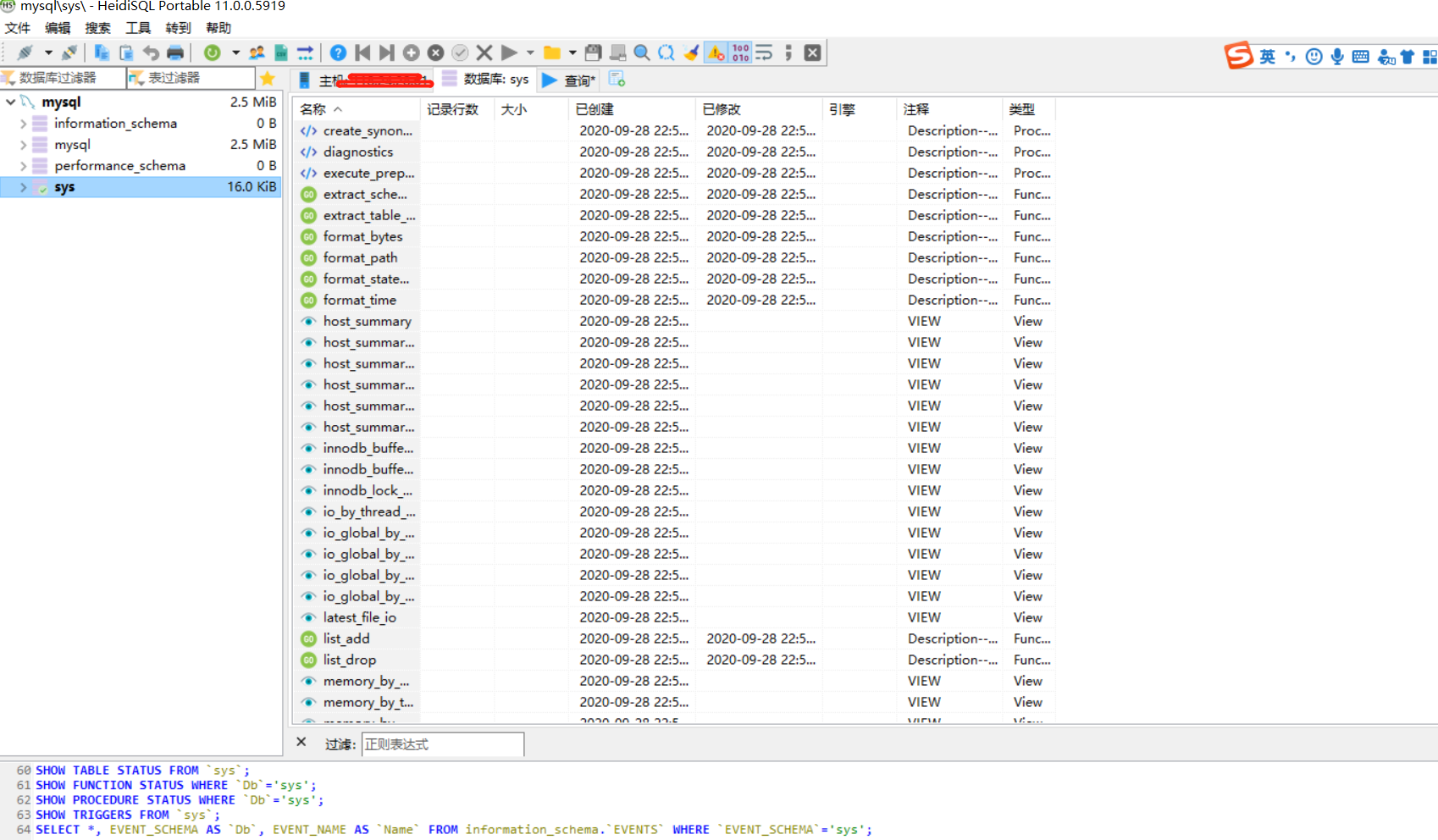Toggle the binary 100/010 display icon
The width and height of the screenshot is (1438, 840).
click(x=741, y=52)
